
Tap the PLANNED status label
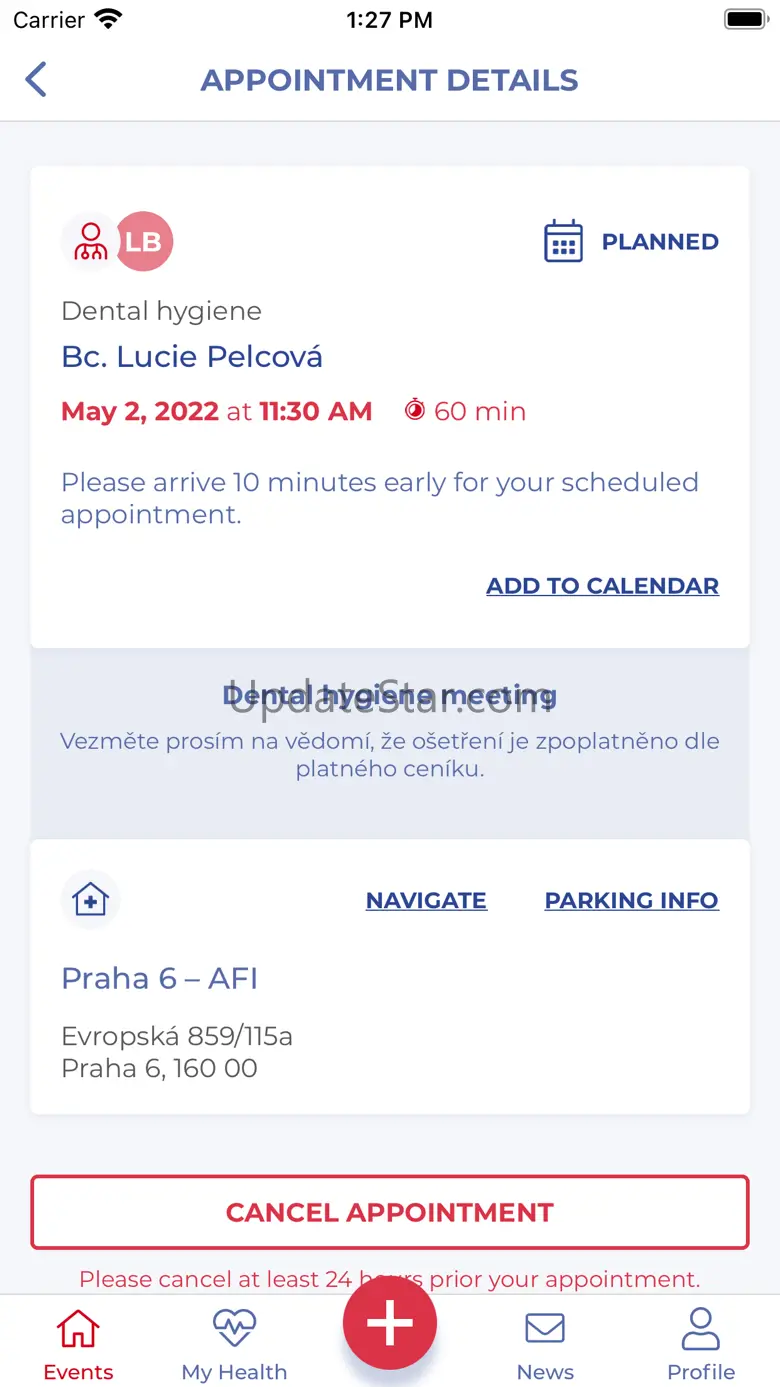(x=660, y=242)
